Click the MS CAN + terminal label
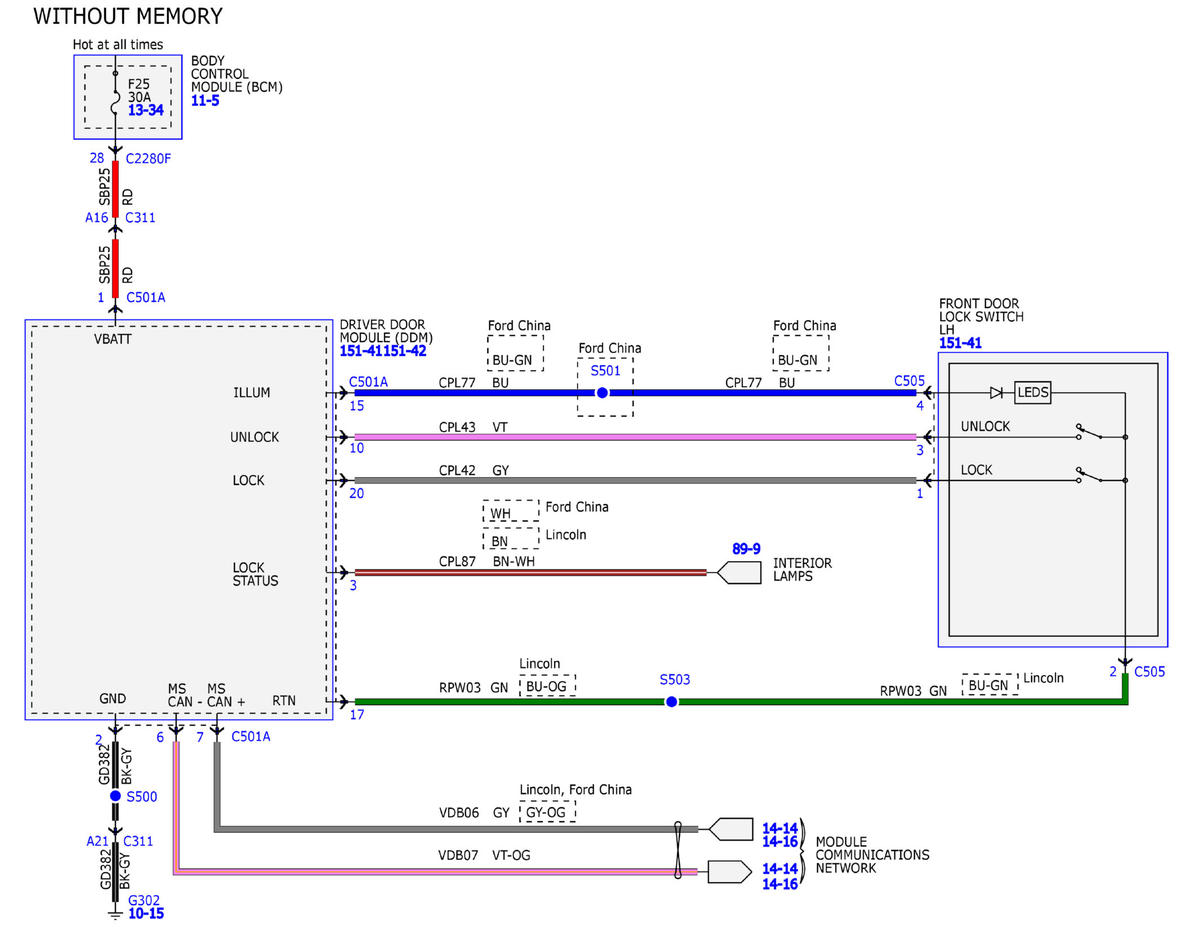 coord(225,695)
